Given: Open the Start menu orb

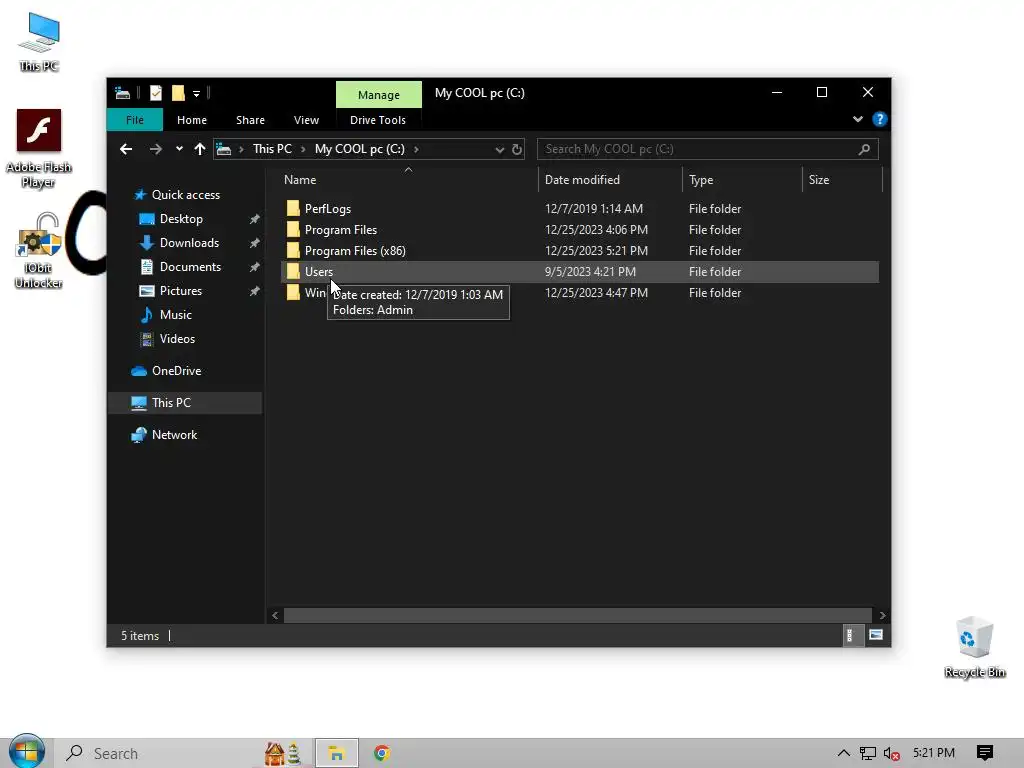Looking at the screenshot, I should point(26,752).
